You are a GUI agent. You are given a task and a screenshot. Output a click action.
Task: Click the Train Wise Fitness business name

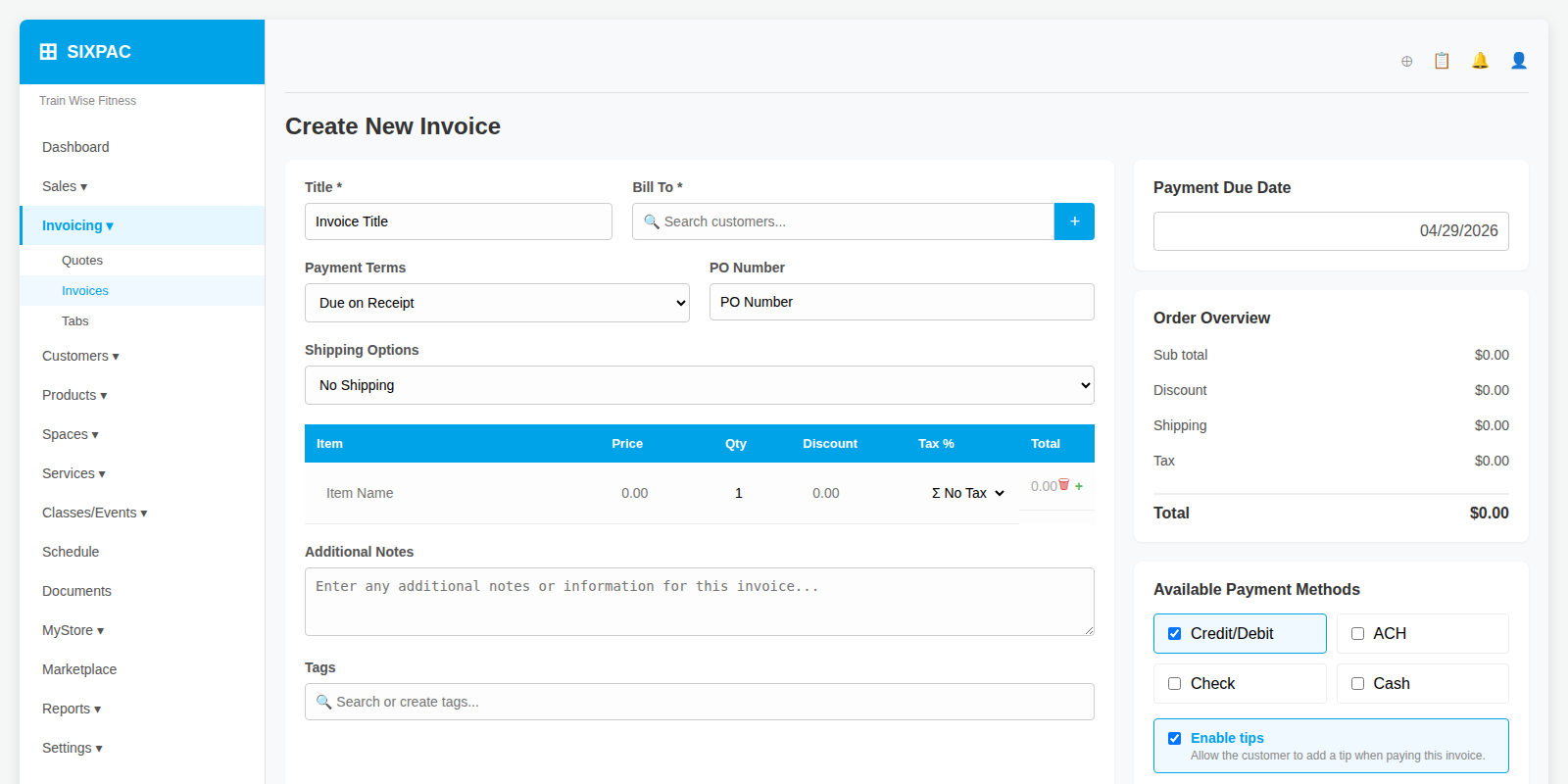87,101
